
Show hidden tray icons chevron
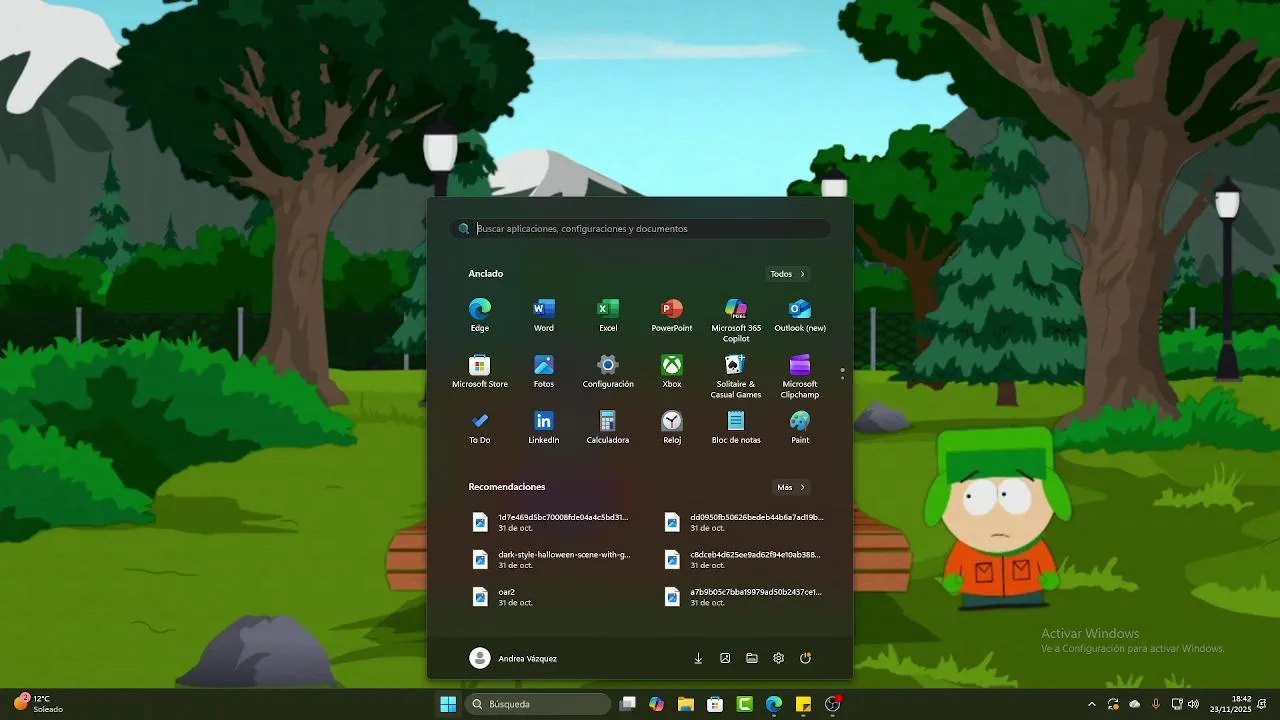(x=1092, y=704)
